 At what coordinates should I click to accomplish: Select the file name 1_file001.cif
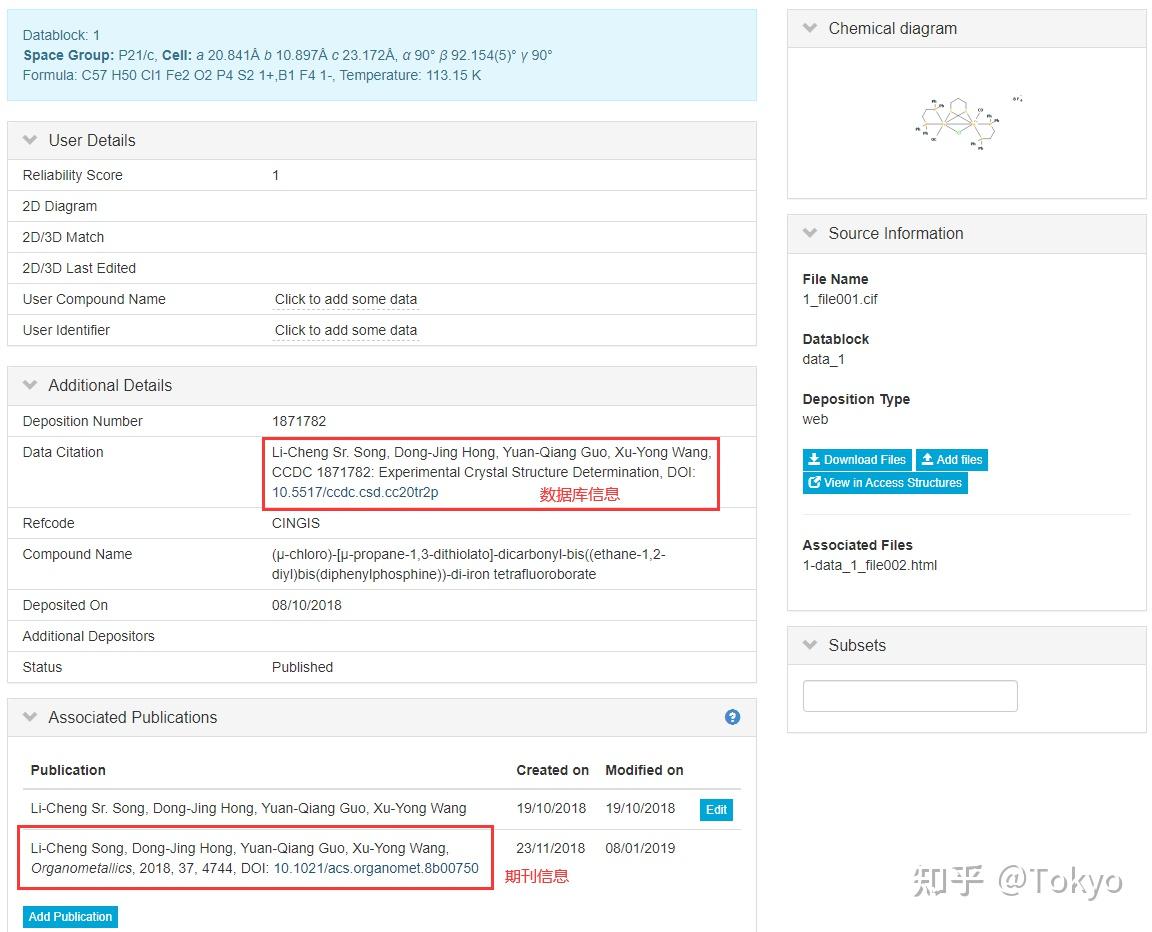coord(840,299)
